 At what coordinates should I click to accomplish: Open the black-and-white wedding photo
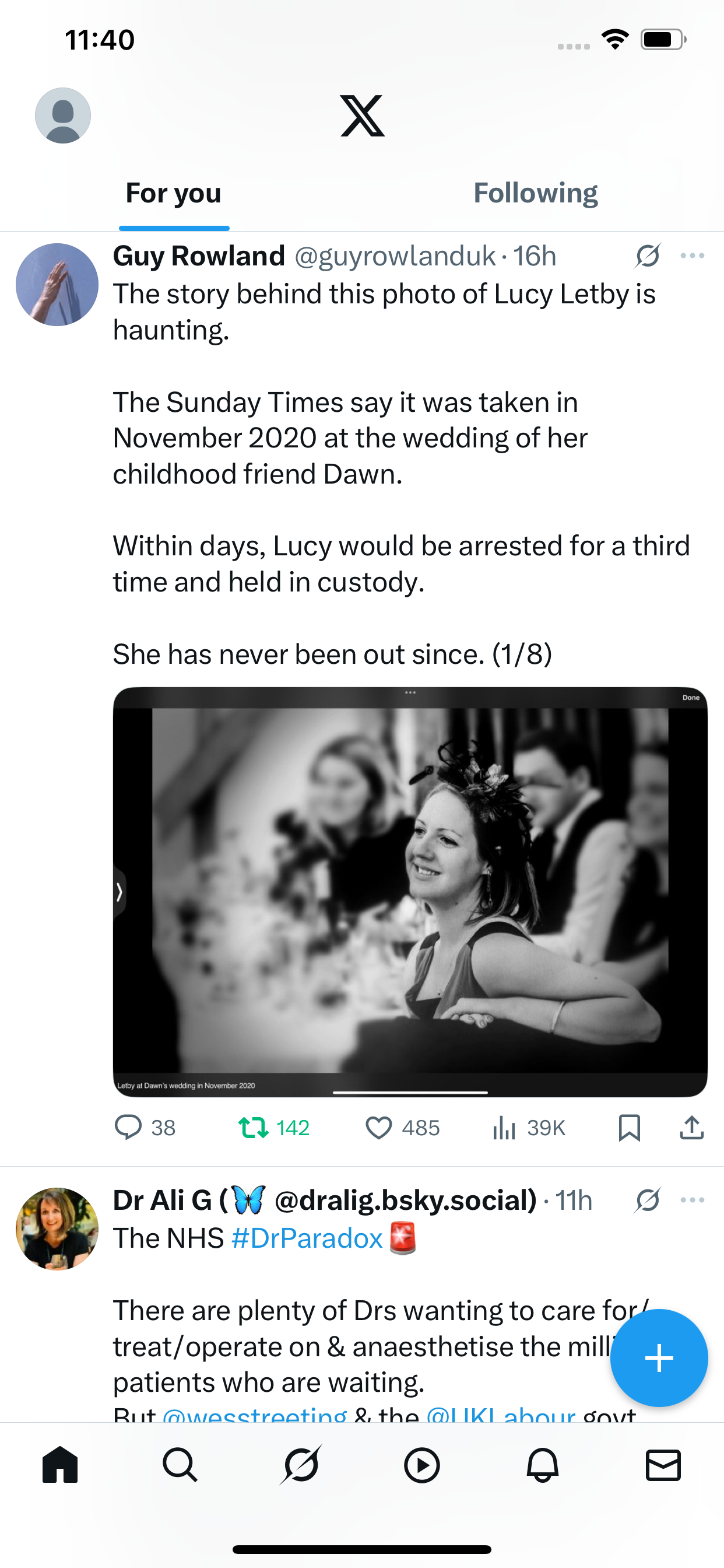(x=410, y=892)
